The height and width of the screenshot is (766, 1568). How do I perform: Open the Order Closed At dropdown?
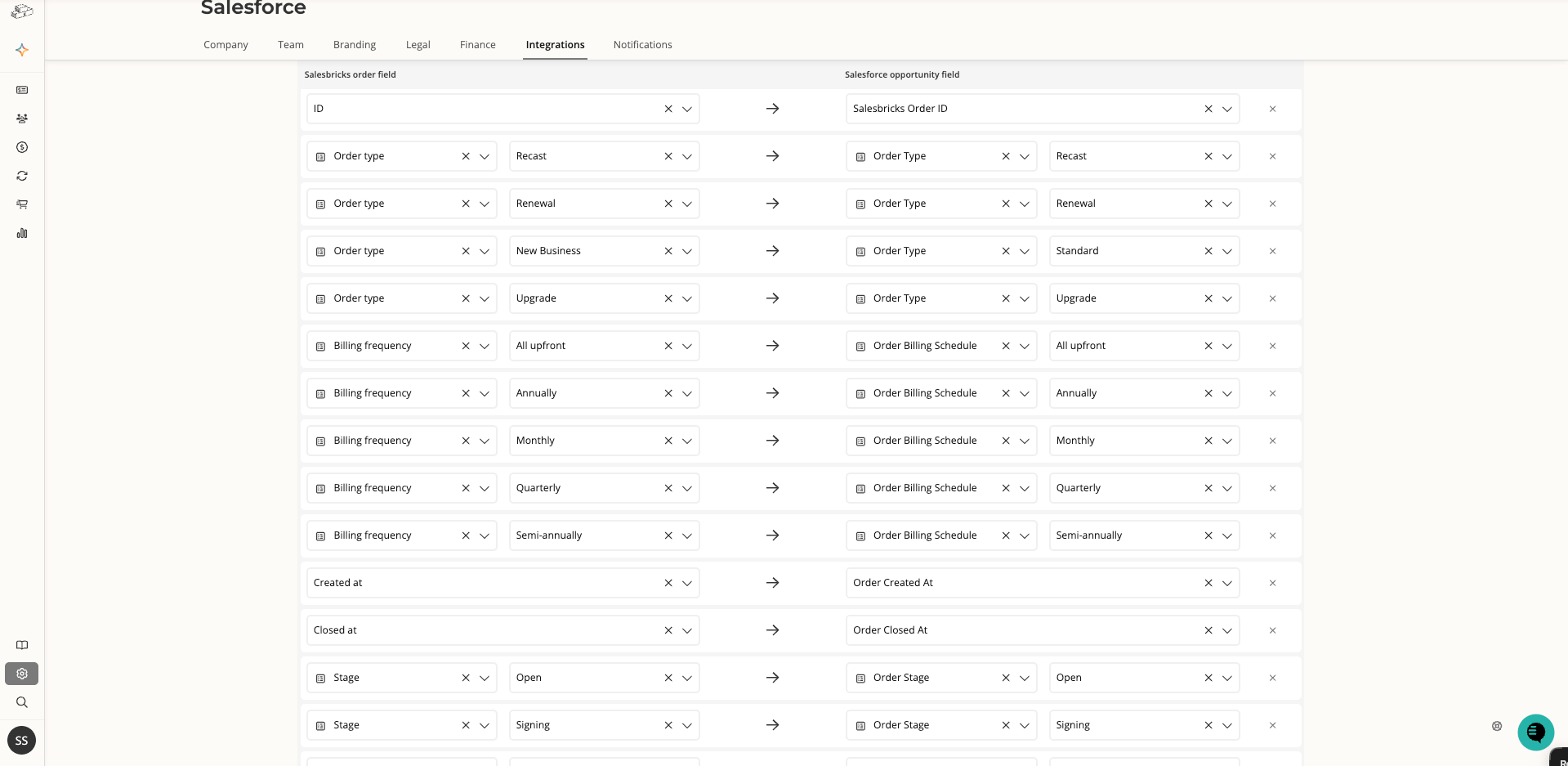coord(1227,630)
